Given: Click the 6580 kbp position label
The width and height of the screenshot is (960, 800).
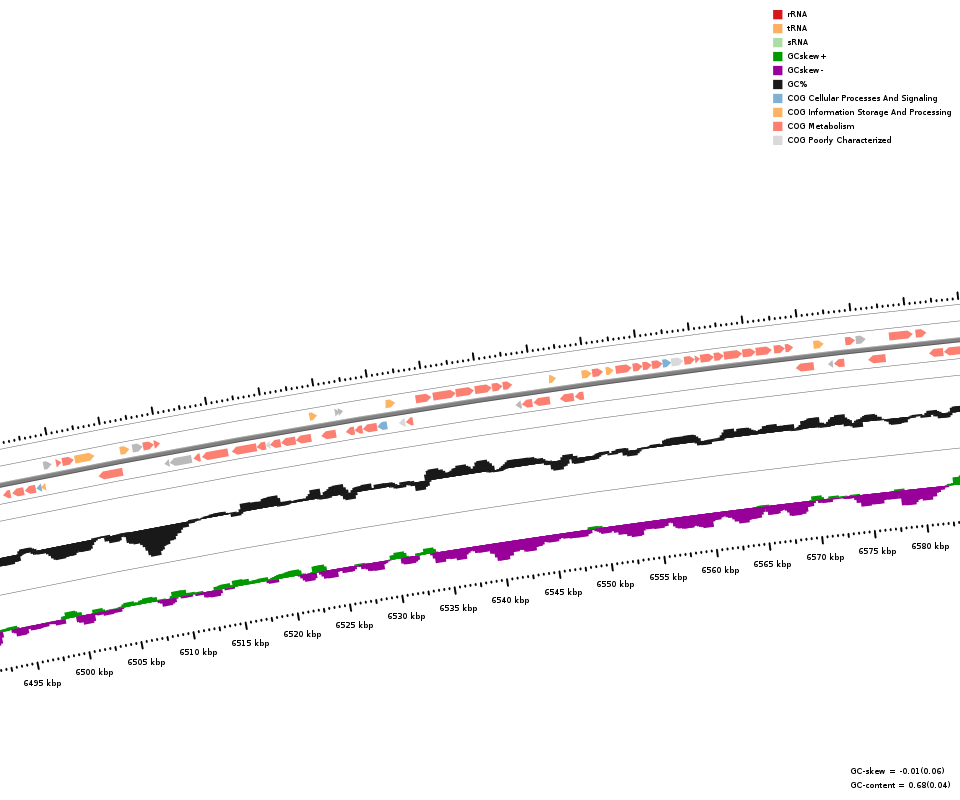Looking at the screenshot, I should 930,546.
